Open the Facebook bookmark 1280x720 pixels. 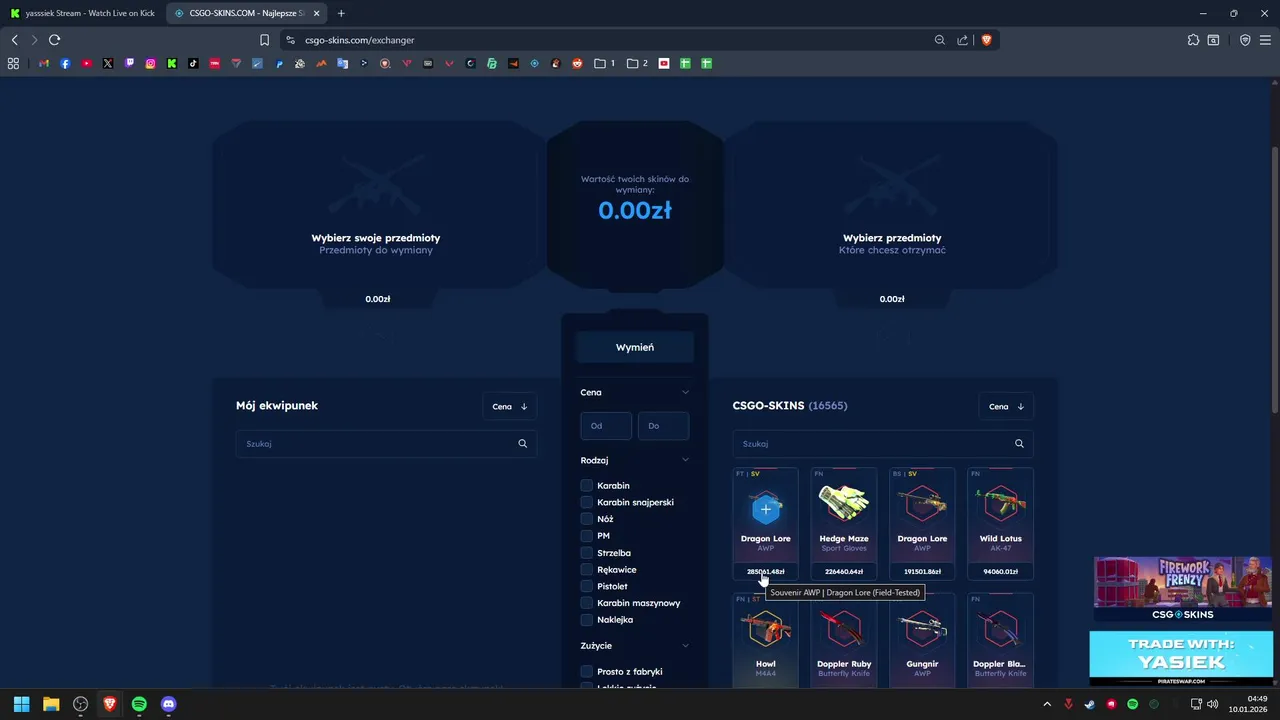pyautogui.click(x=65, y=63)
